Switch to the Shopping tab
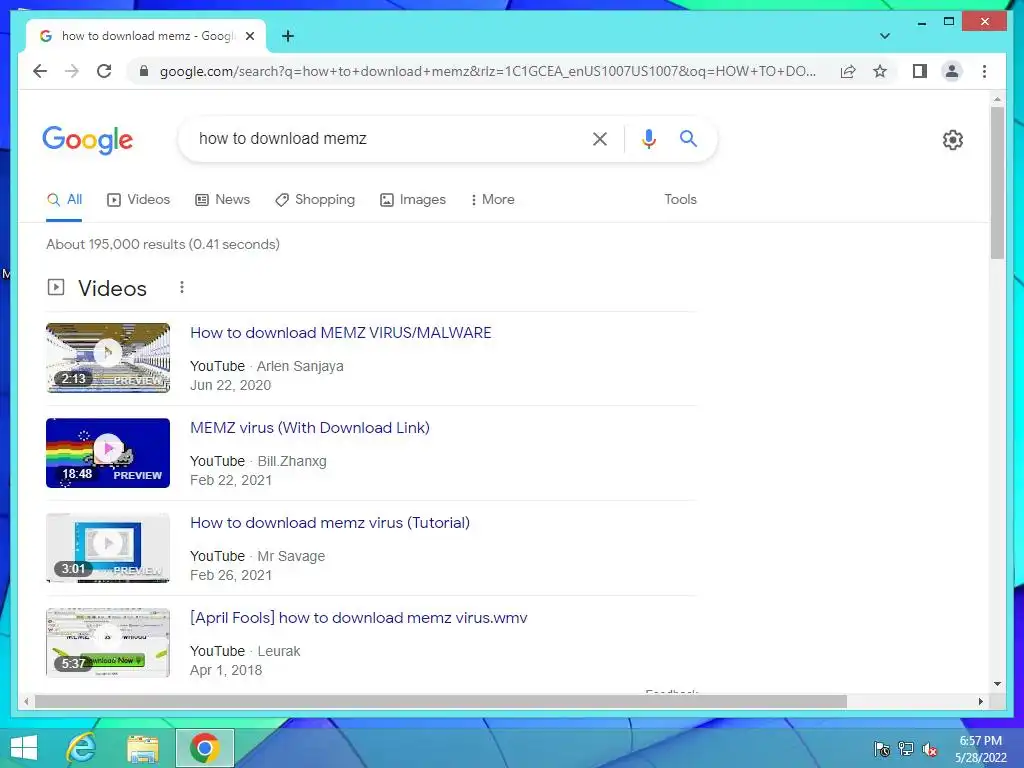This screenshot has height=768, width=1024. [x=315, y=200]
